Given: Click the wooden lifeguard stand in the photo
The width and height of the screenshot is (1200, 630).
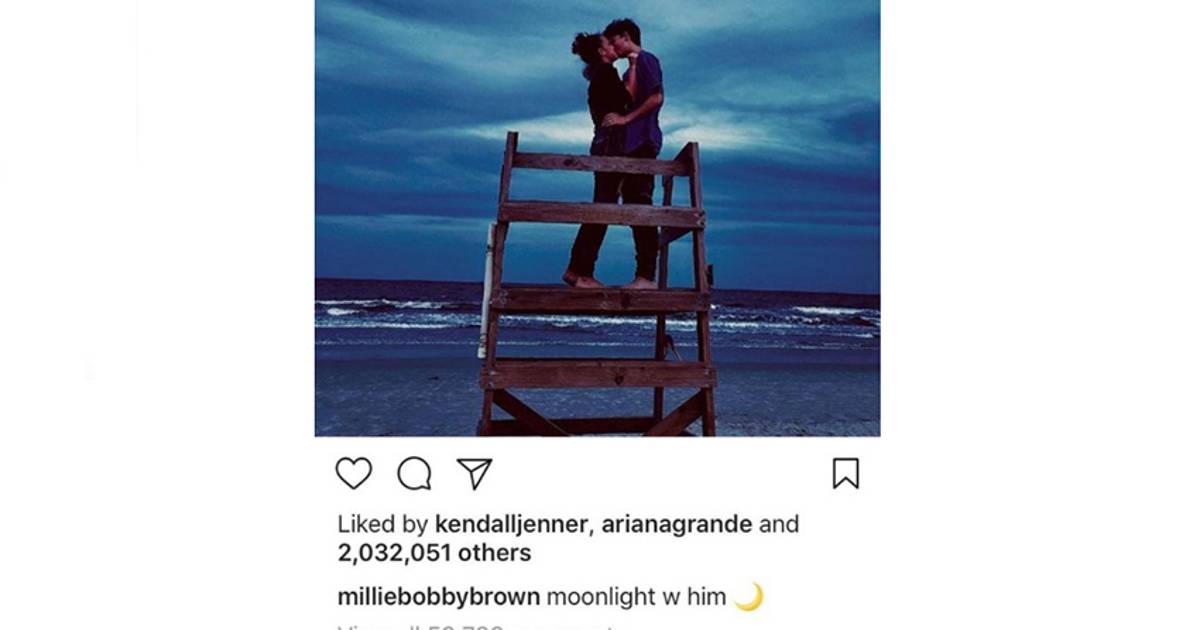Looking at the screenshot, I should tap(598, 300).
